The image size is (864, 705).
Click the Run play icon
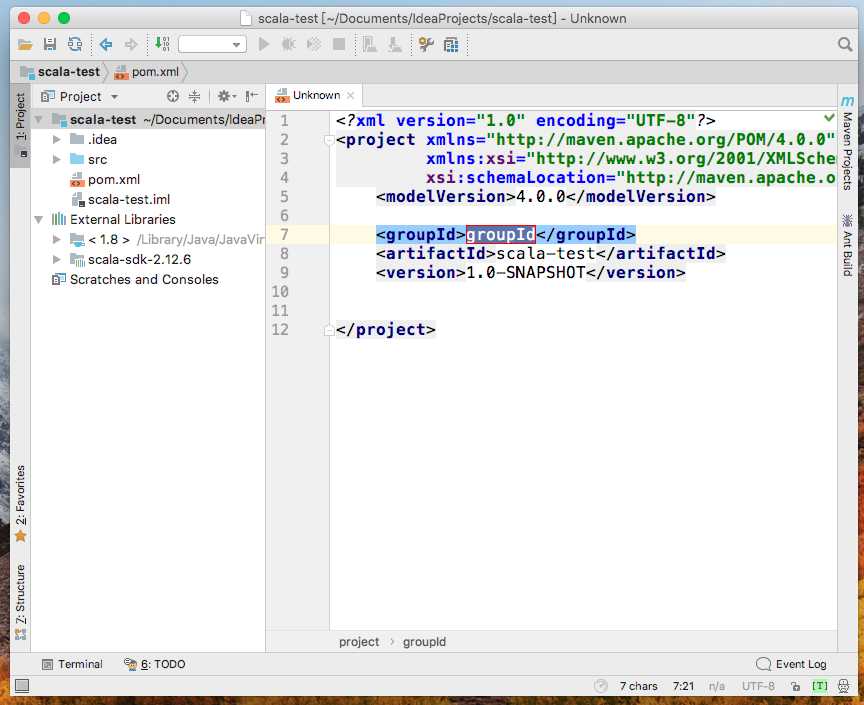264,44
